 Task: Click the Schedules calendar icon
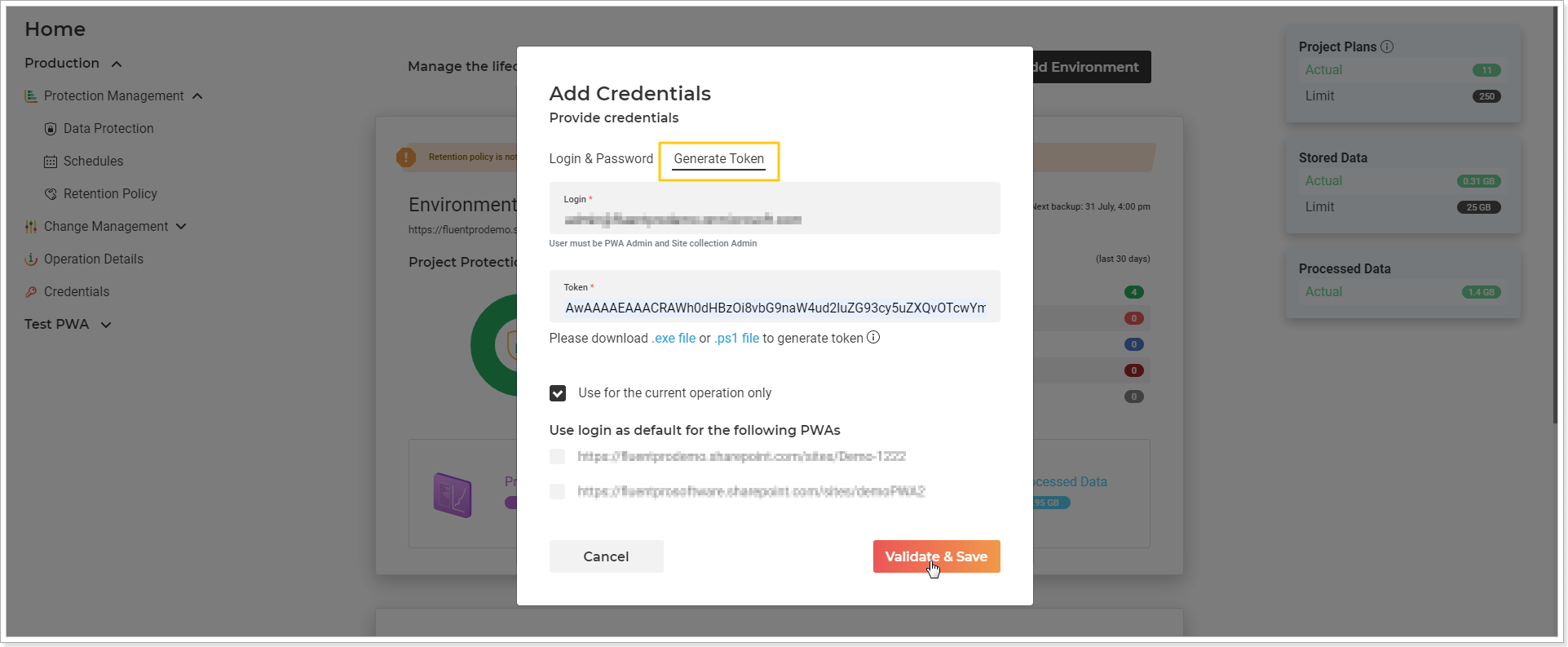51,162
